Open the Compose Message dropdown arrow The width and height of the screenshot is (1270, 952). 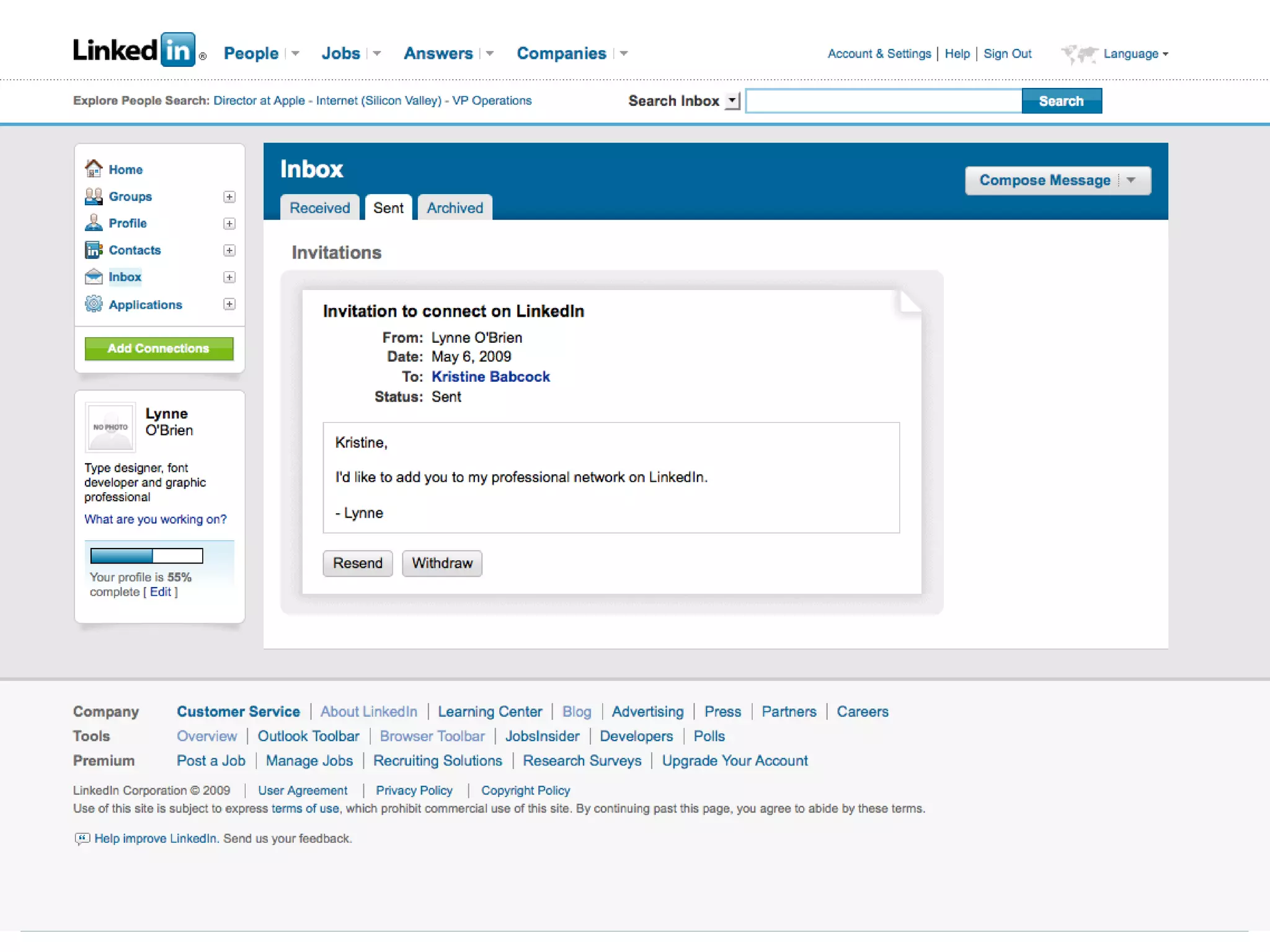tap(1131, 180)
